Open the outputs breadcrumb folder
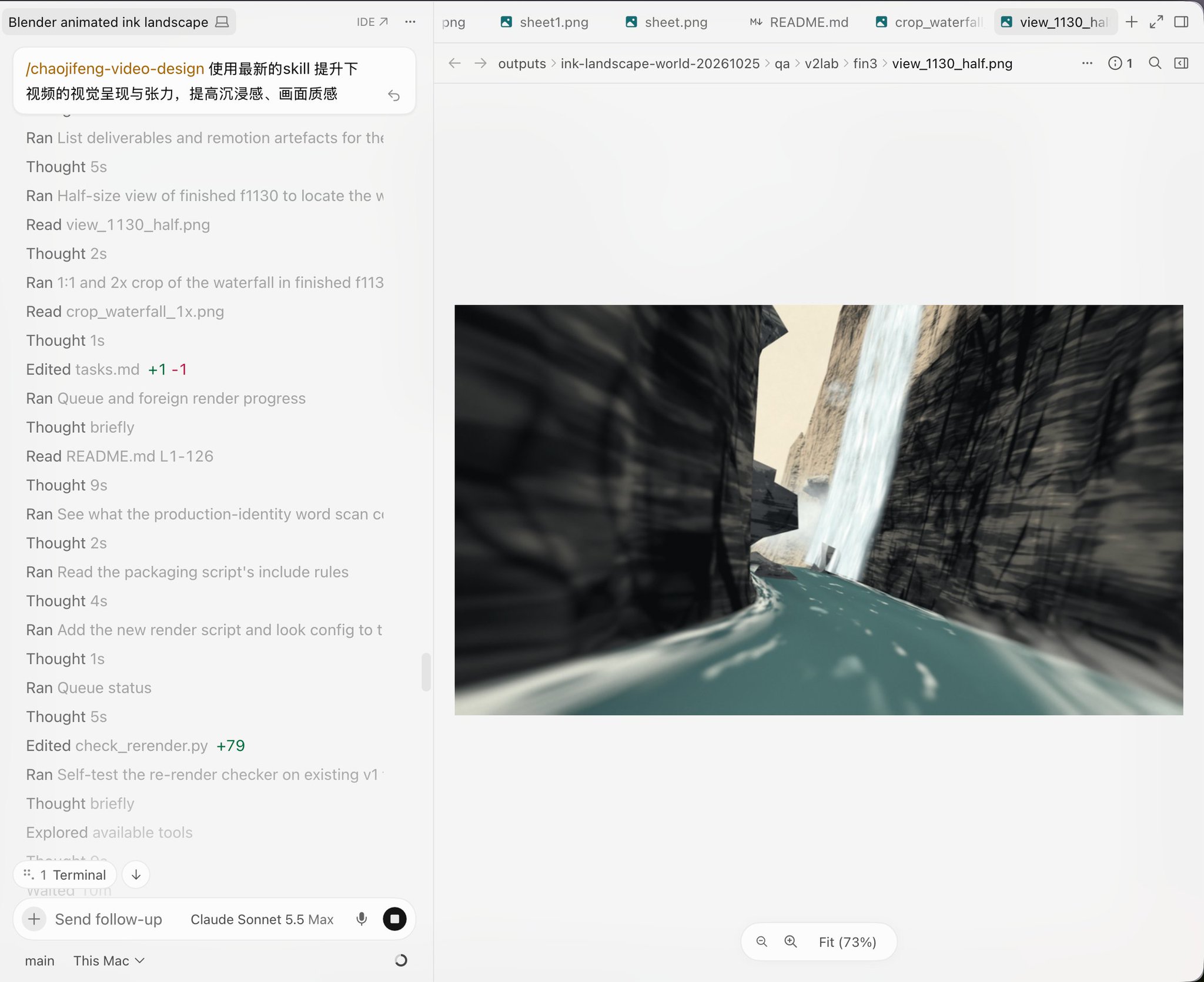1204x982 pixels. point(522,64)
